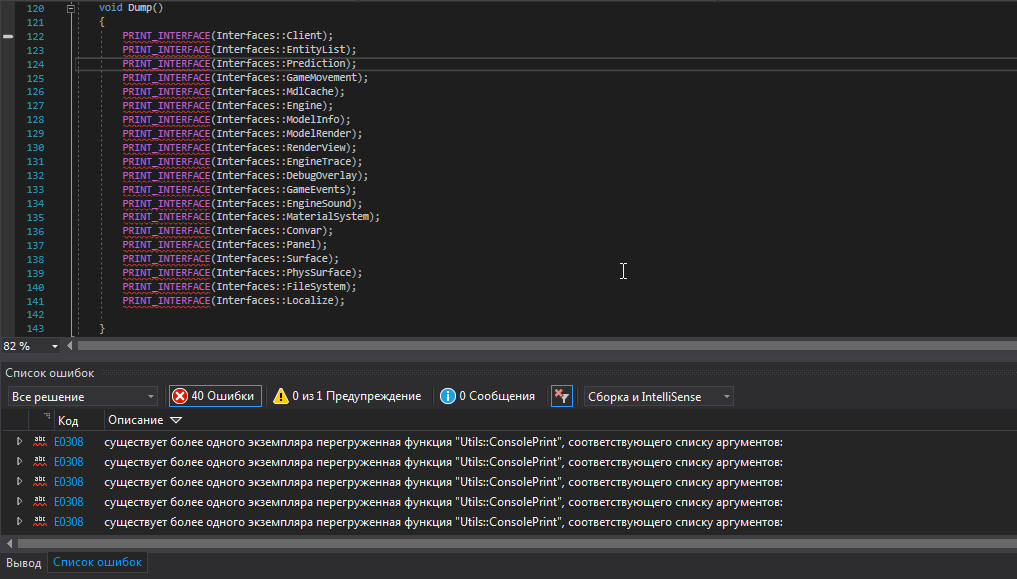Toggle the 0 Сообщения messages filter
The width and height of the screenshot is (1017, 579).
488,396
